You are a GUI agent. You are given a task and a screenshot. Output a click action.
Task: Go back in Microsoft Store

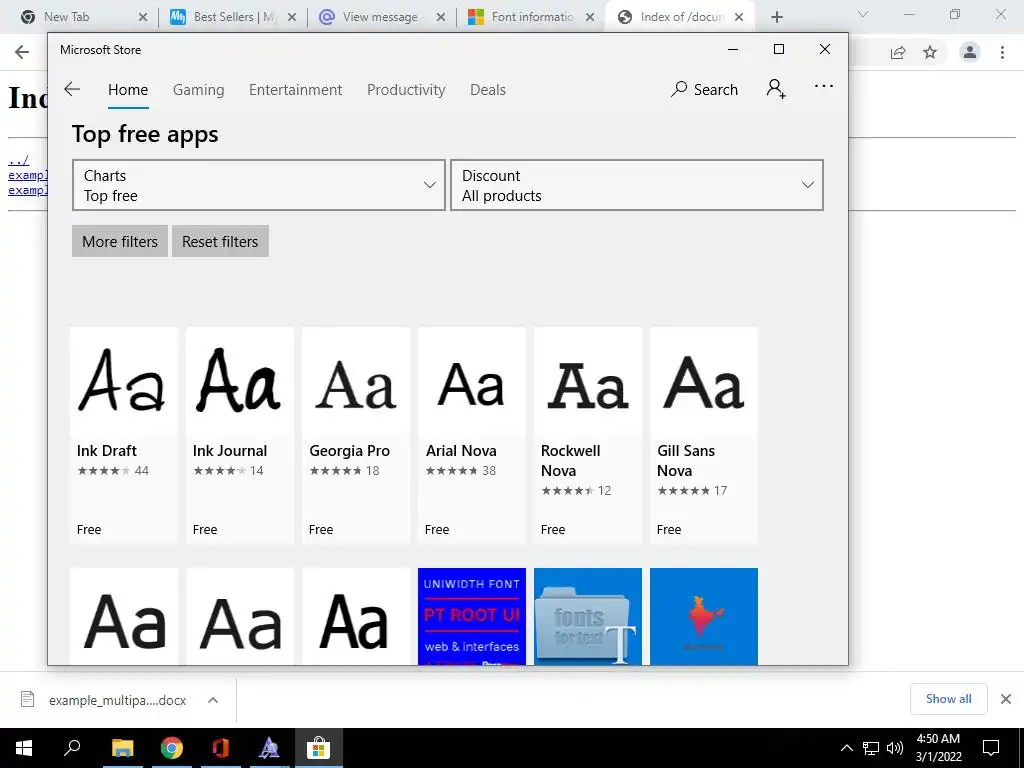point(72,89)
